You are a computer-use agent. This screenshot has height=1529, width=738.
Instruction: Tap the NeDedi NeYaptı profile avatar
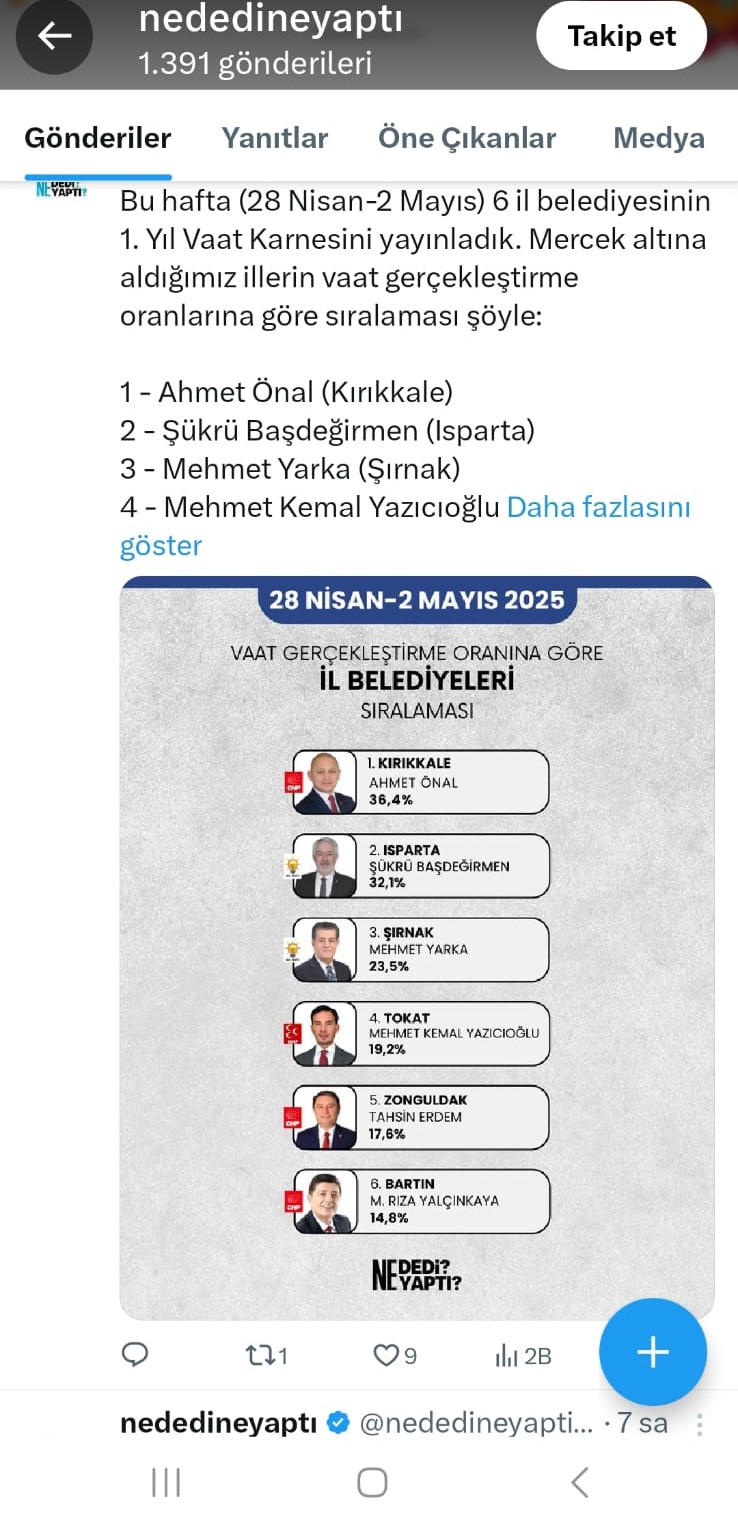point(61,188)
